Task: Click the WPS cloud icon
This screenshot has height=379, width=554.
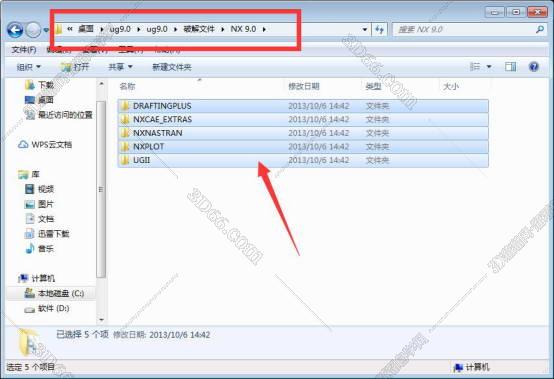Action: (23, 144)
